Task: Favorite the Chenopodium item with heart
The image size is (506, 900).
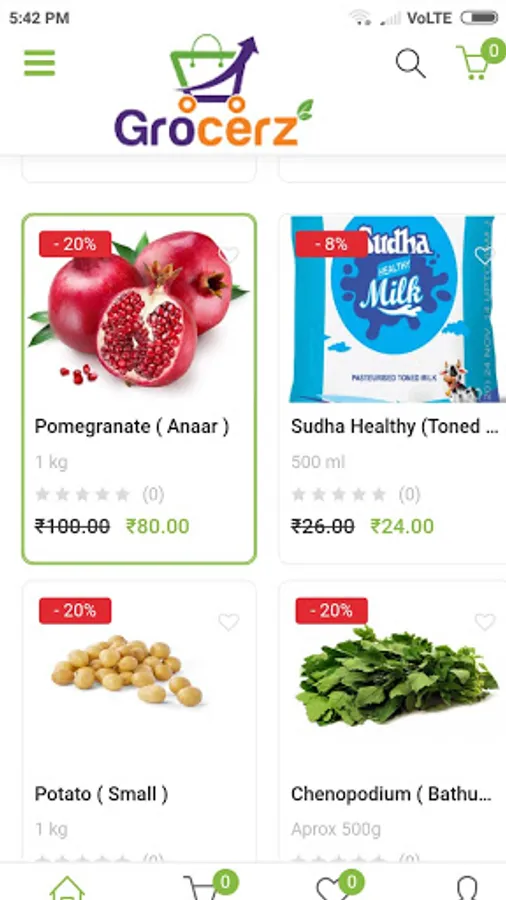Action: [x=484, y=622]
